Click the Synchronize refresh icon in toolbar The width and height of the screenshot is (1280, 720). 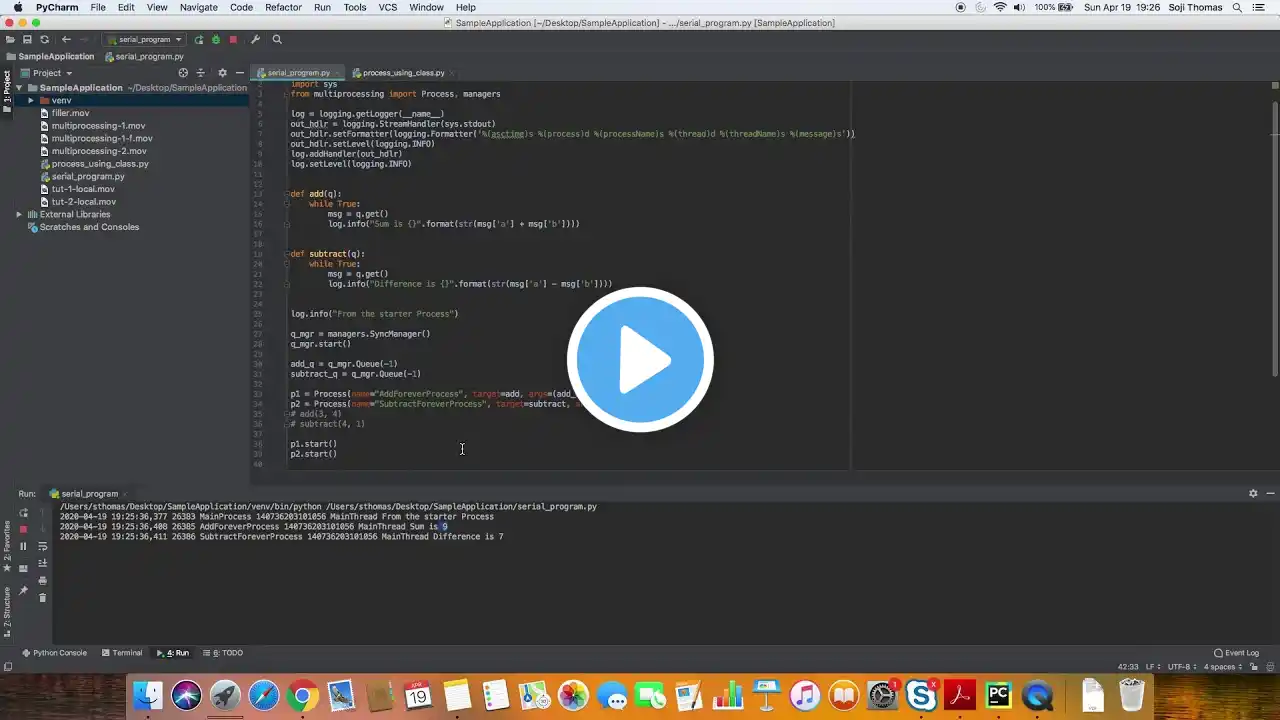pyautogui.click(x=44, y=40)
